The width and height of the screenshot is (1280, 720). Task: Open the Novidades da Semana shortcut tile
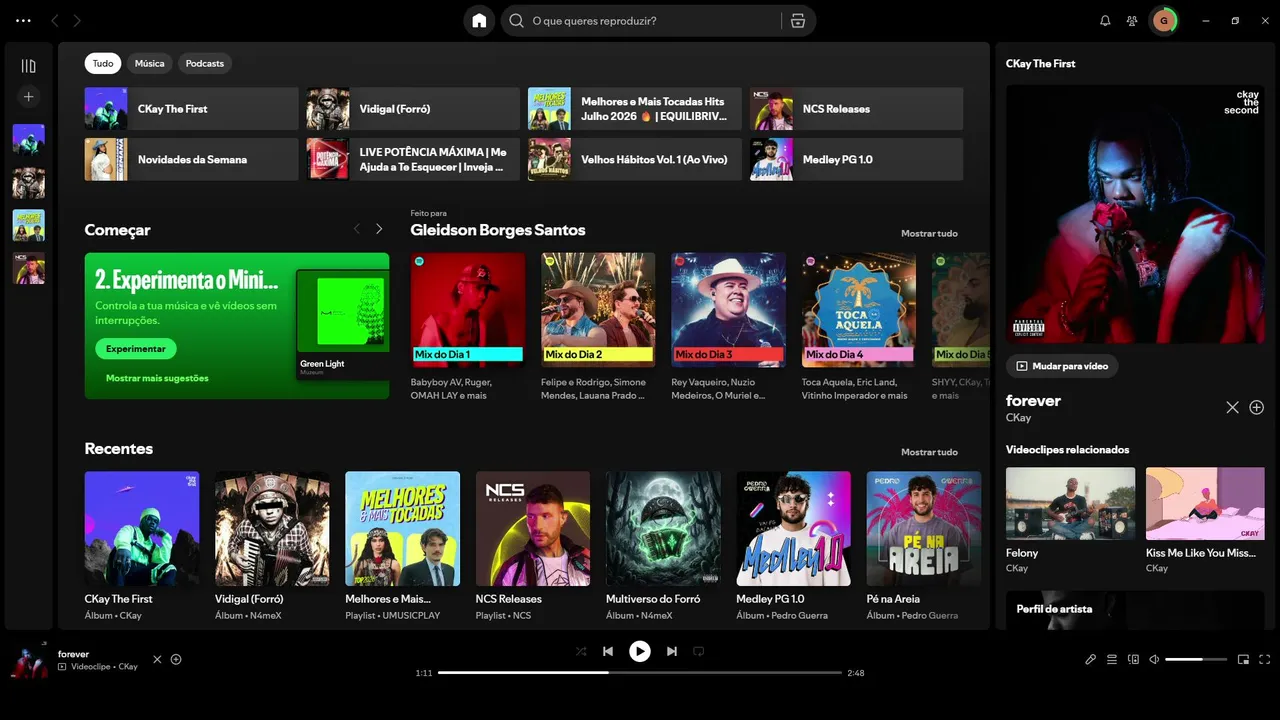[191, 159]
